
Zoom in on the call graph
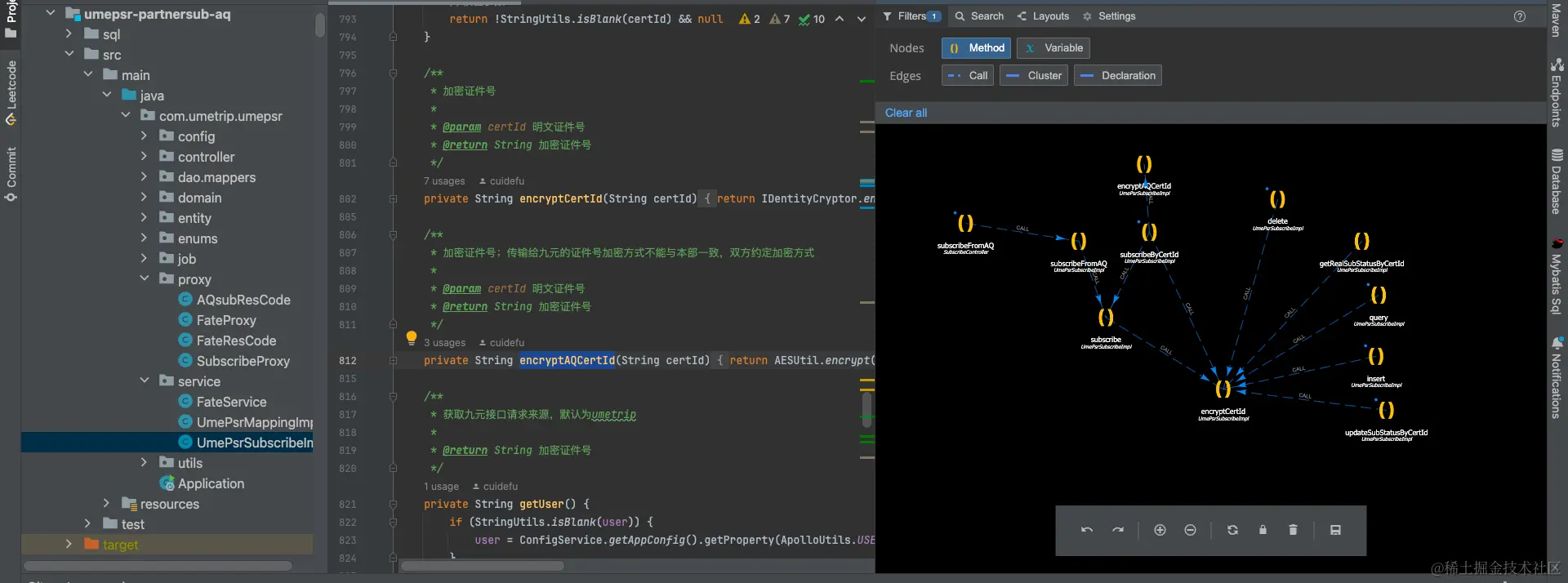click(1160, 530)
